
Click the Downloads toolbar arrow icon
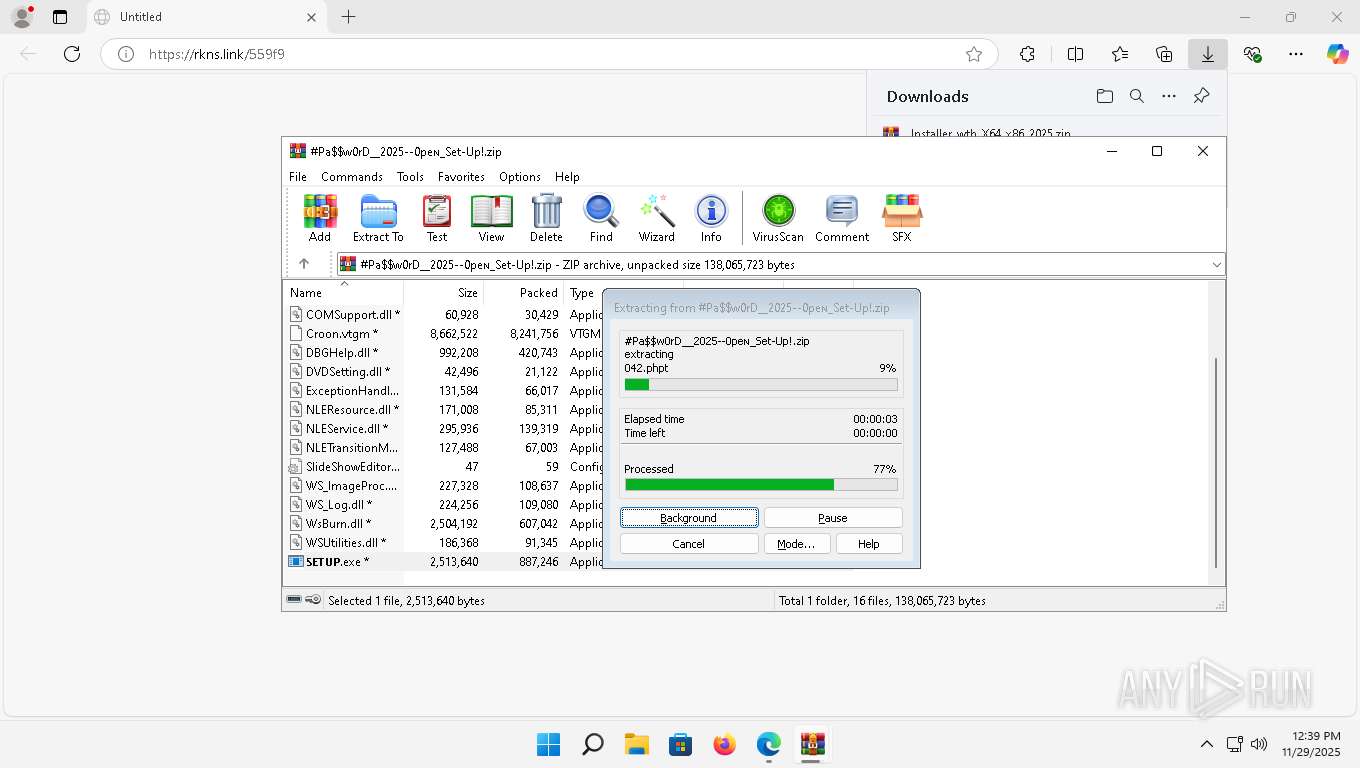(x=1208, y=54)
